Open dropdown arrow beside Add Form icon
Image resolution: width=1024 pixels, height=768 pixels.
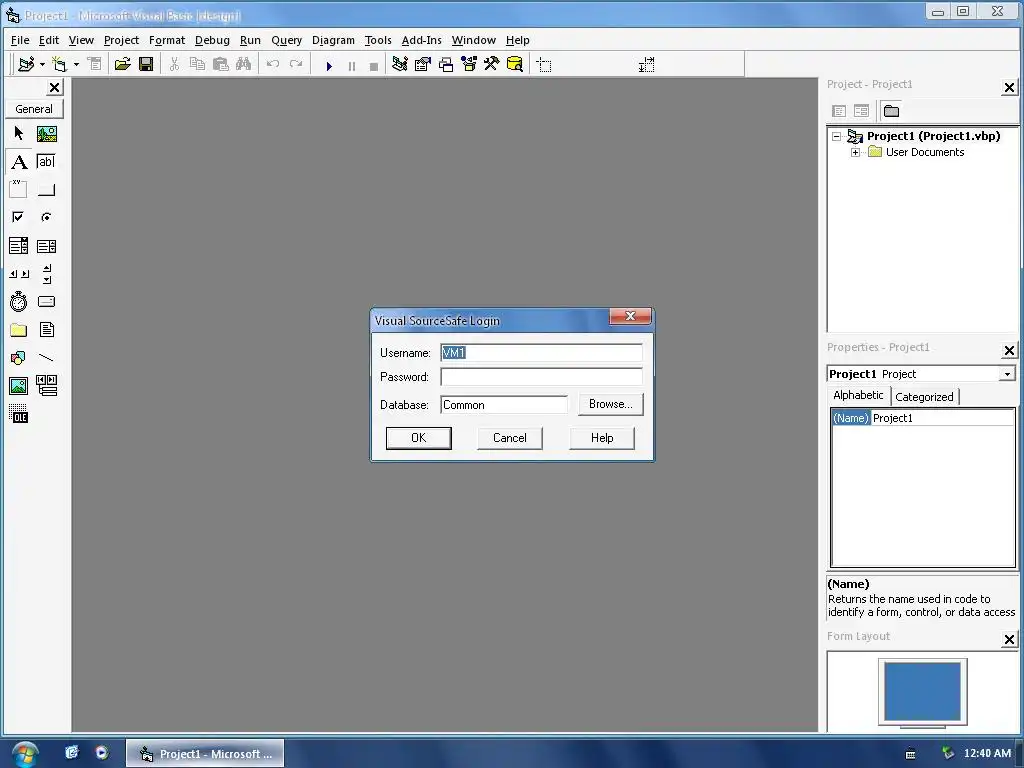click(76, 64)
